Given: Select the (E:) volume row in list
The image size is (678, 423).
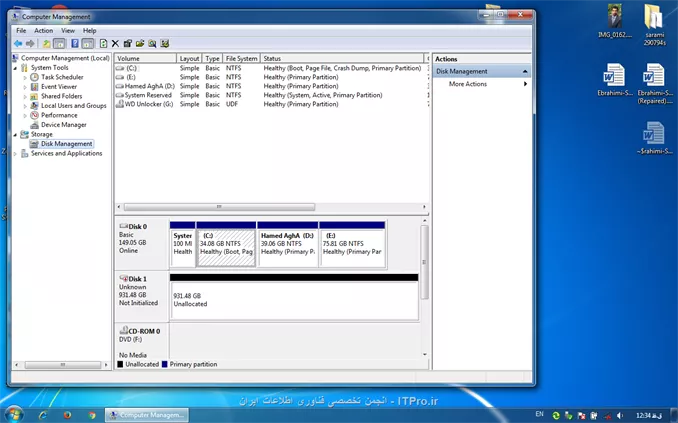Looking at the screenshot, I should pyautogui.click(x=271, y=77).
